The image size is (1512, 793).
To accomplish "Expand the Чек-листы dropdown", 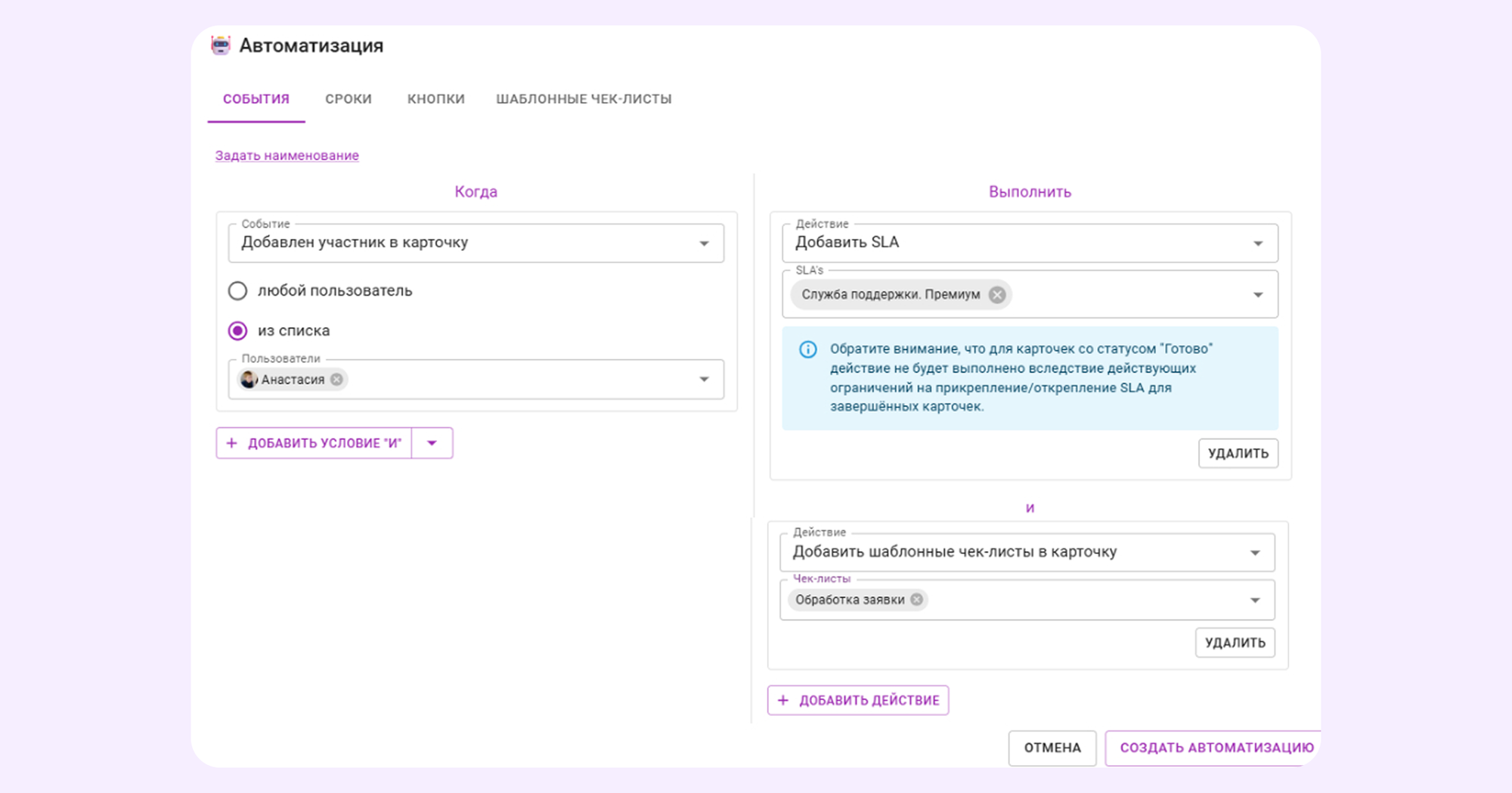I will point(1255,600).
